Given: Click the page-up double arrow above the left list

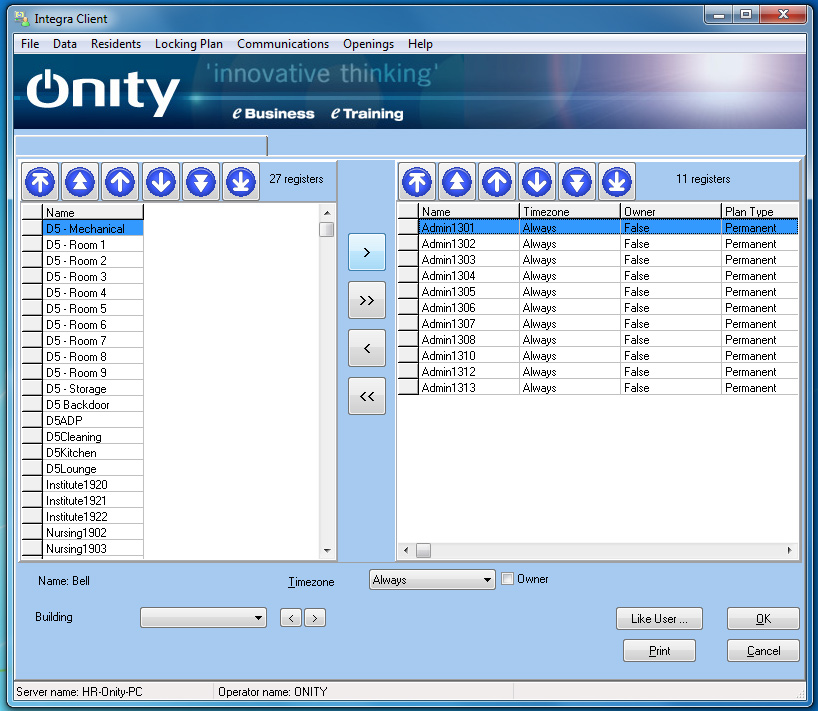Looking at the screenshot, I should coord(81,181).
